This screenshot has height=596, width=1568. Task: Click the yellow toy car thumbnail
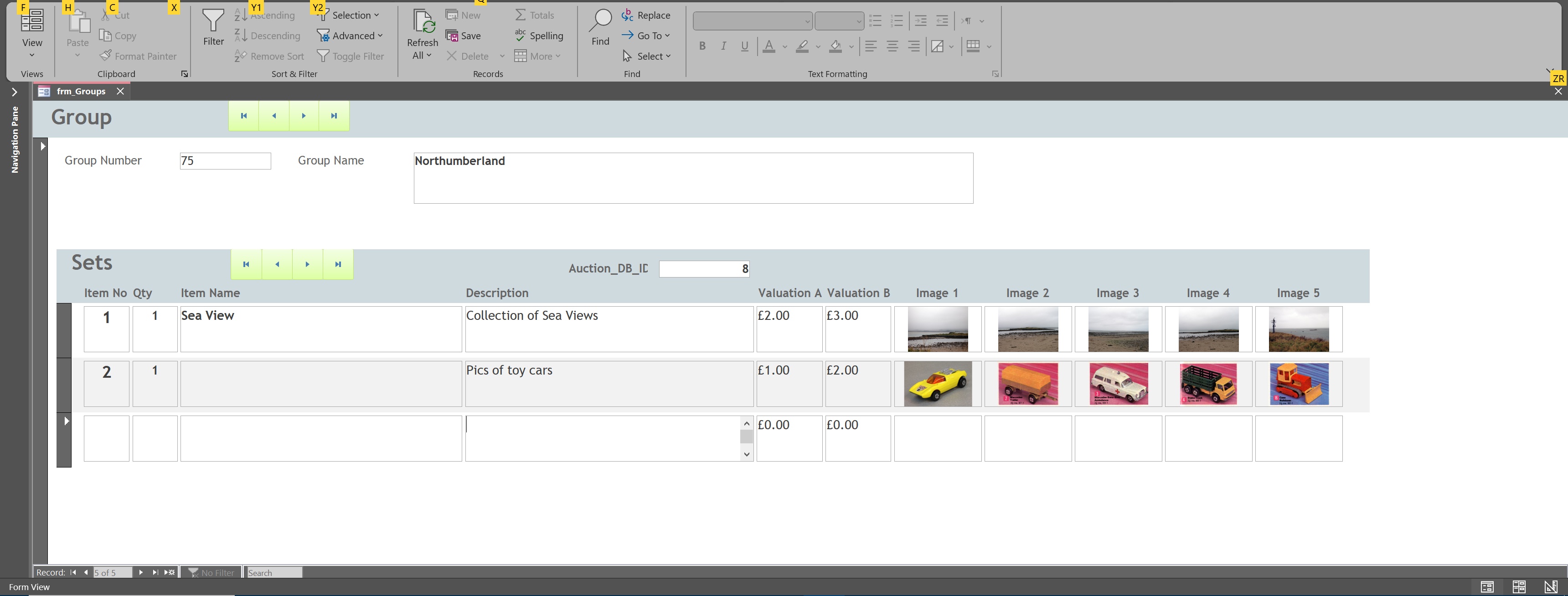pos(938,384)
